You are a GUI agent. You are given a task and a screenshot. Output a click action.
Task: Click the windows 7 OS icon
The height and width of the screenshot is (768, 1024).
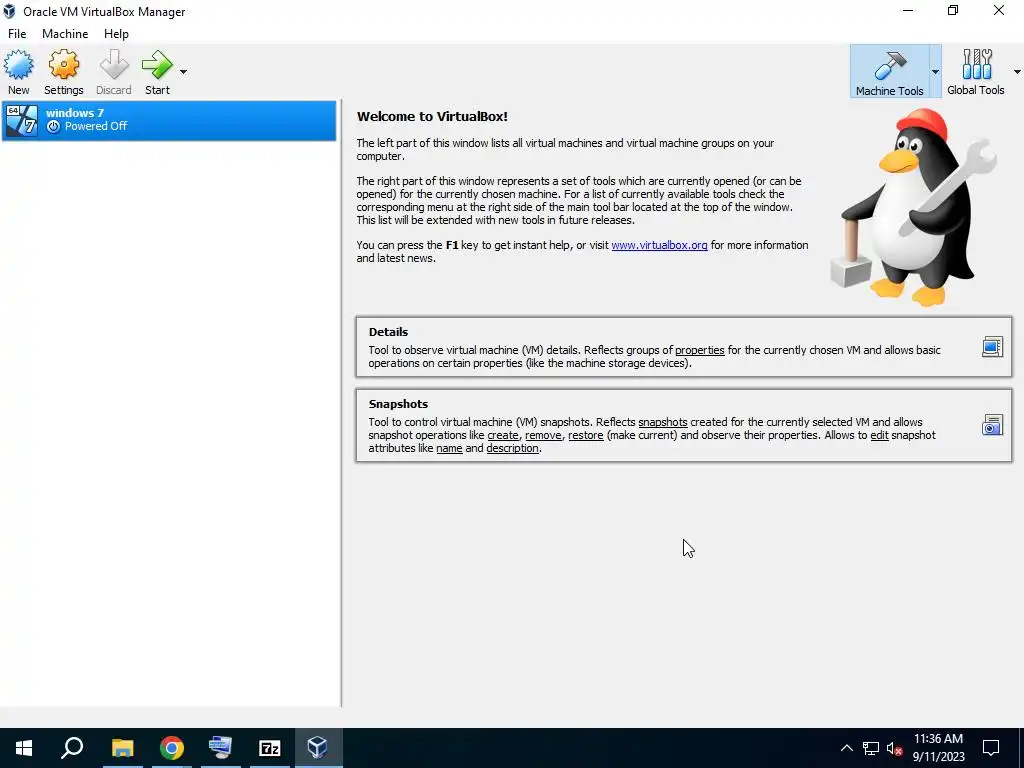[22, 120]
